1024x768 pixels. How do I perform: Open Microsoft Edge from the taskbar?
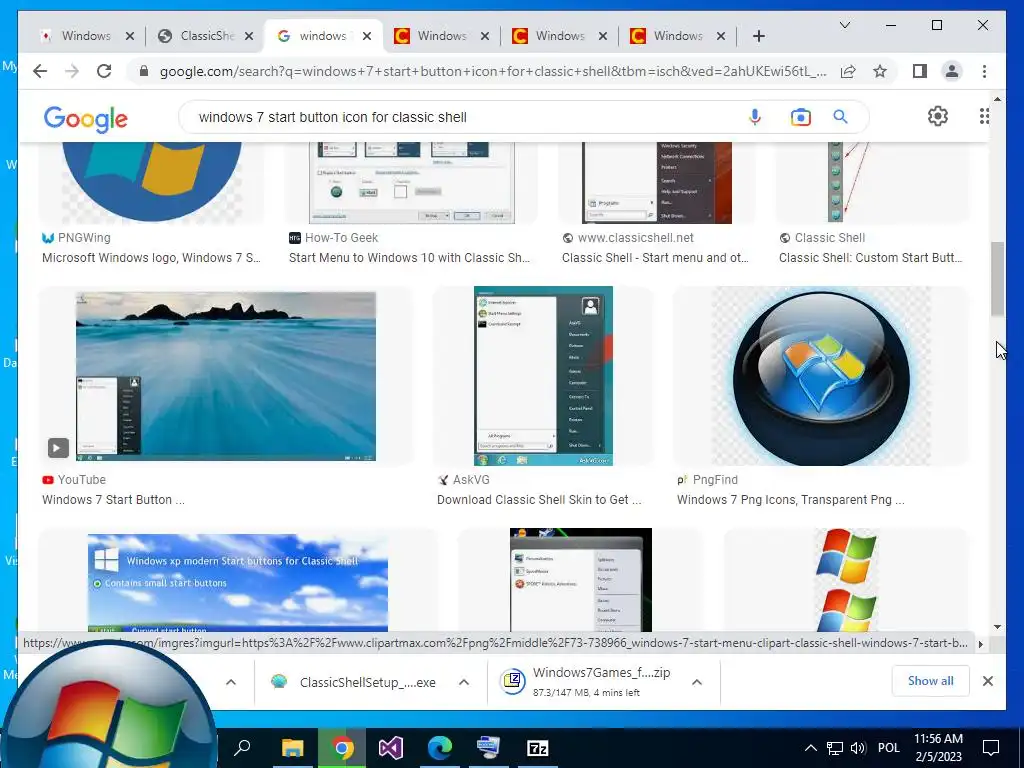click(x=440, y=748)
